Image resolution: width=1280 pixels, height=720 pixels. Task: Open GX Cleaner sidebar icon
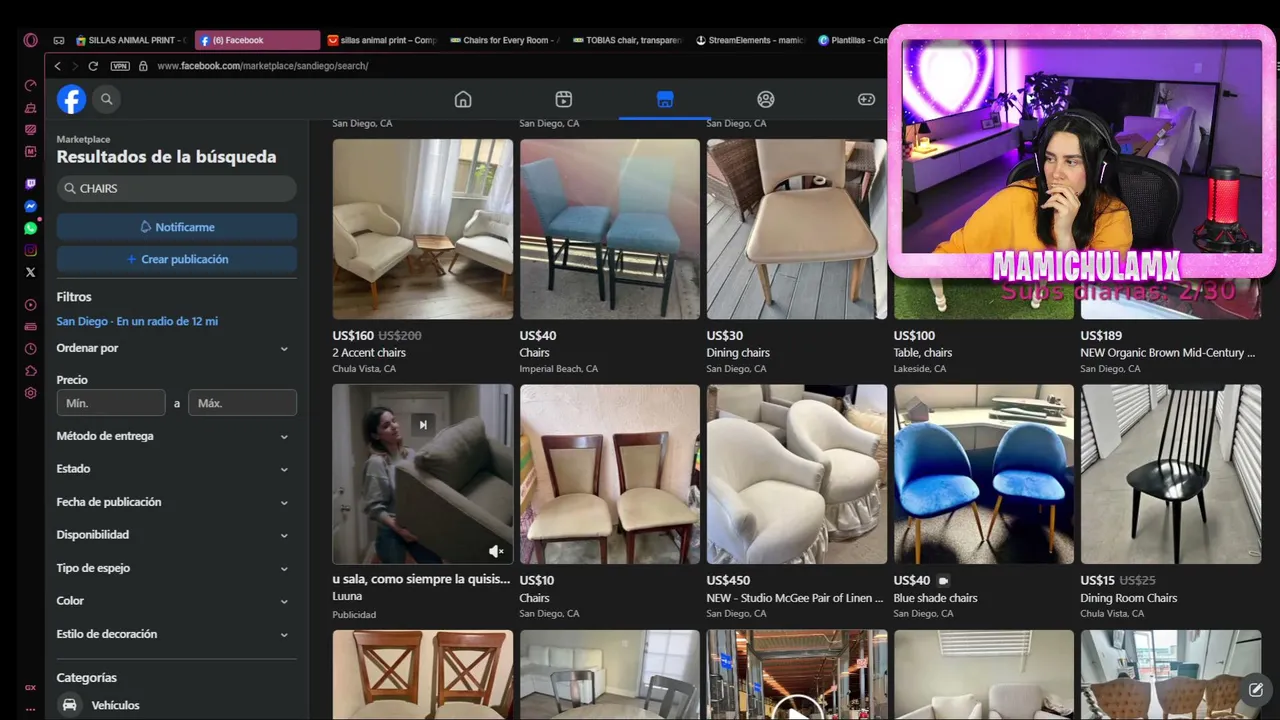[31, 108]
